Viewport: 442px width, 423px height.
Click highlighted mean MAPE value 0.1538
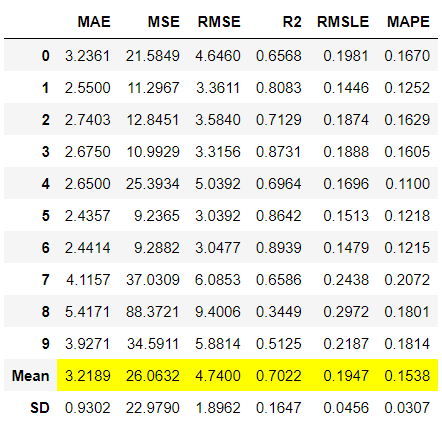407,376
